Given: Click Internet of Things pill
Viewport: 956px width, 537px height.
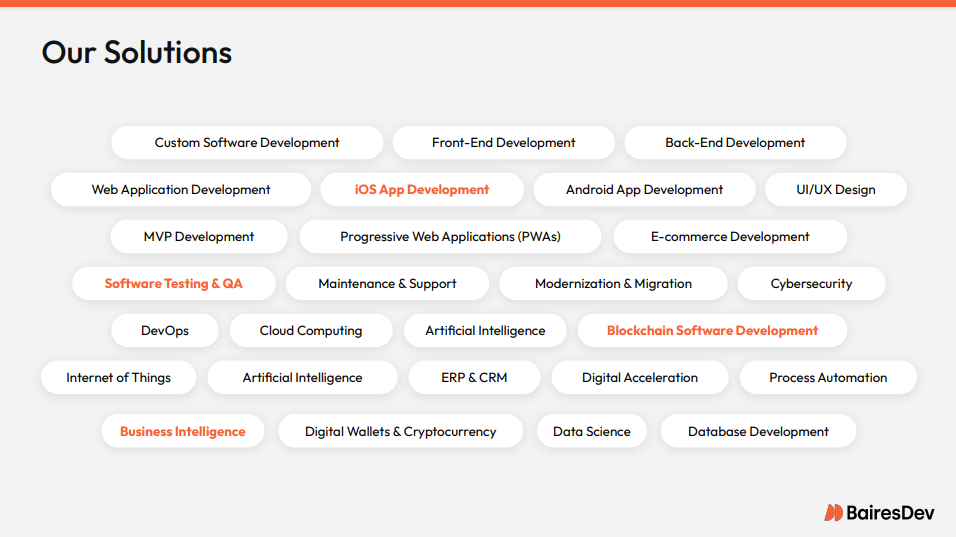Looking at the screenshot, I should click(118, 377).
